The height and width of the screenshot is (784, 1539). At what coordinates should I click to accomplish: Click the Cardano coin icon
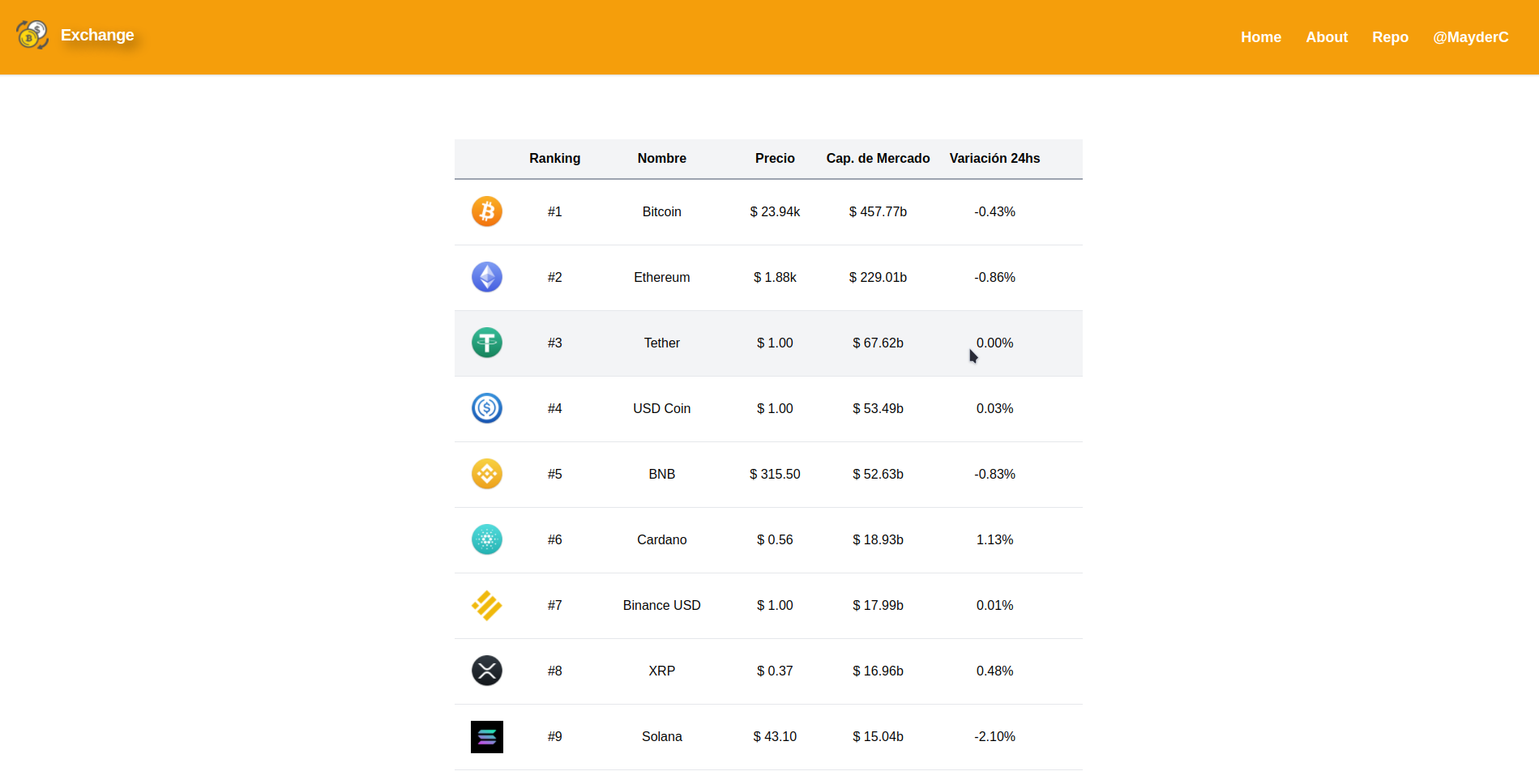487,539
